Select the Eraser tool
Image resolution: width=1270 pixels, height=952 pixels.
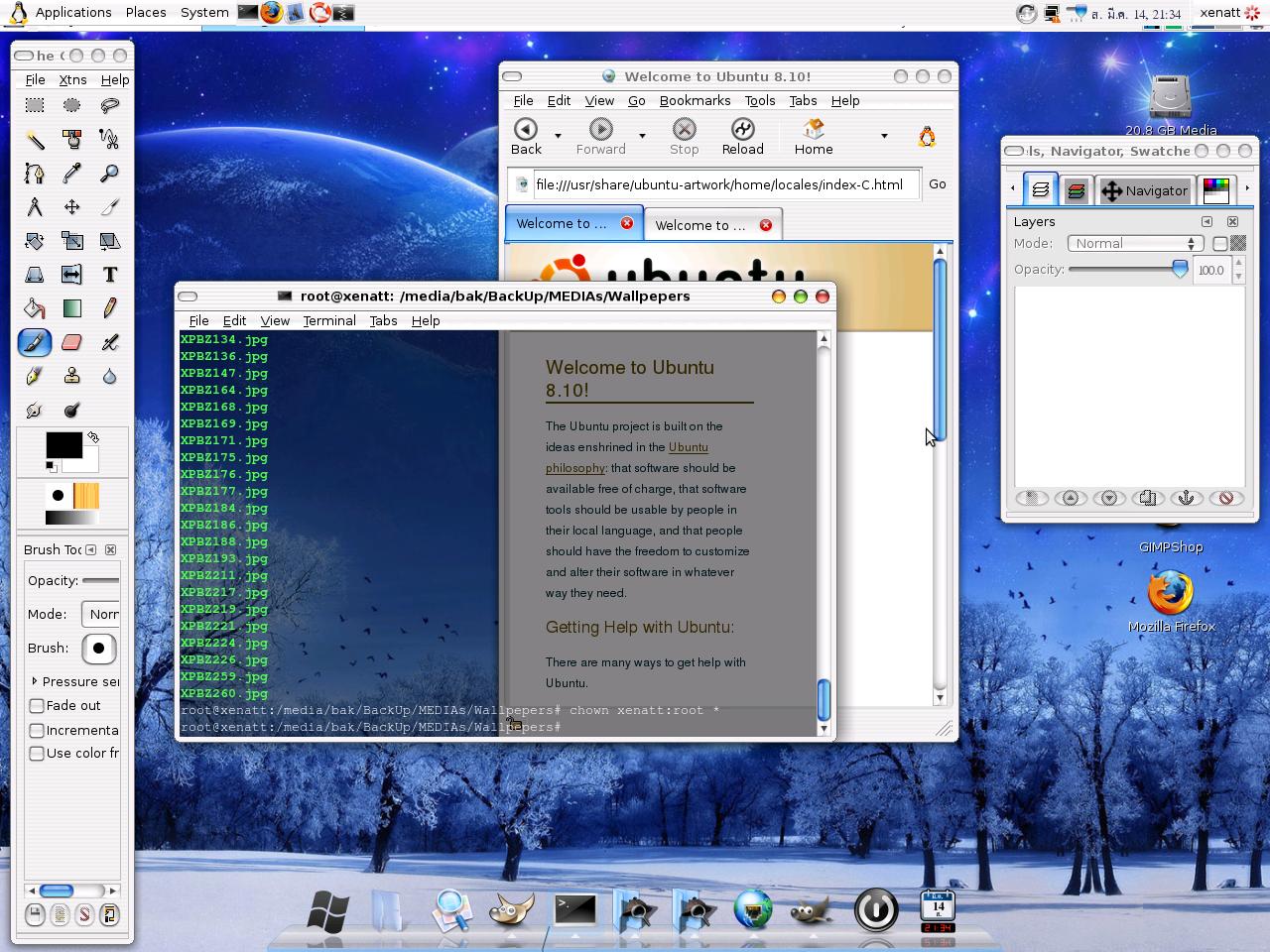pos(71,342)
